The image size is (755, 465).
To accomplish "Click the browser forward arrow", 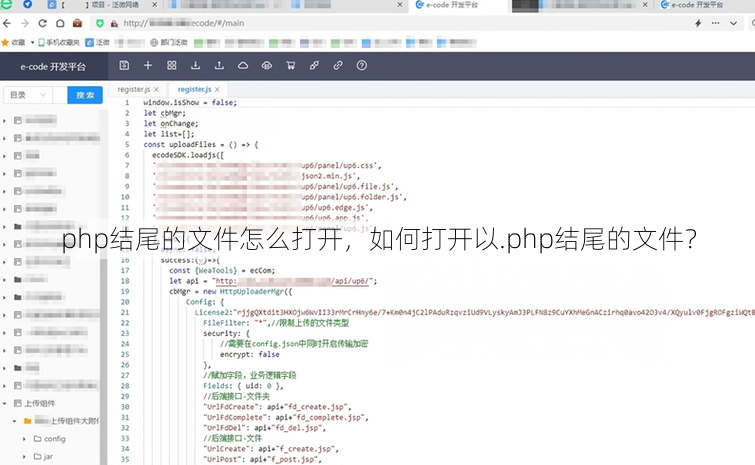I will (x=25, y=23).
